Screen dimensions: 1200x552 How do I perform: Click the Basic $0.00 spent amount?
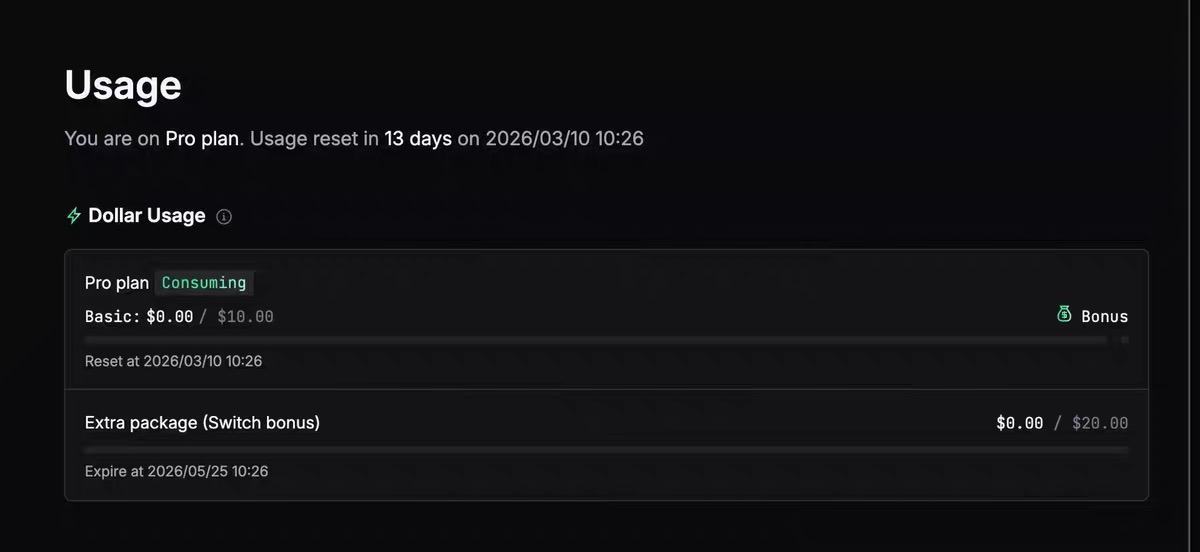(169, 316)
